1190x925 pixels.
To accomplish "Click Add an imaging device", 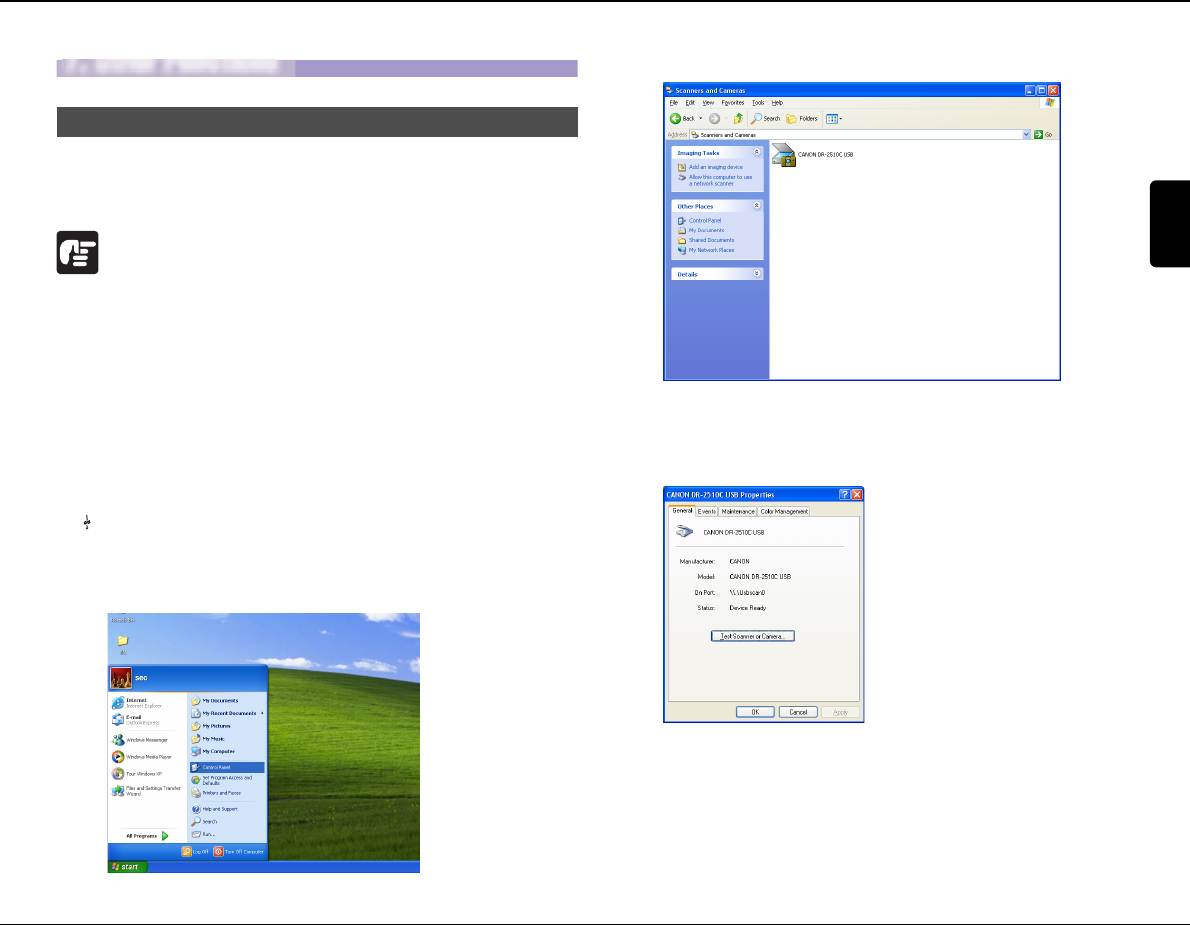I will pos(715,167).
